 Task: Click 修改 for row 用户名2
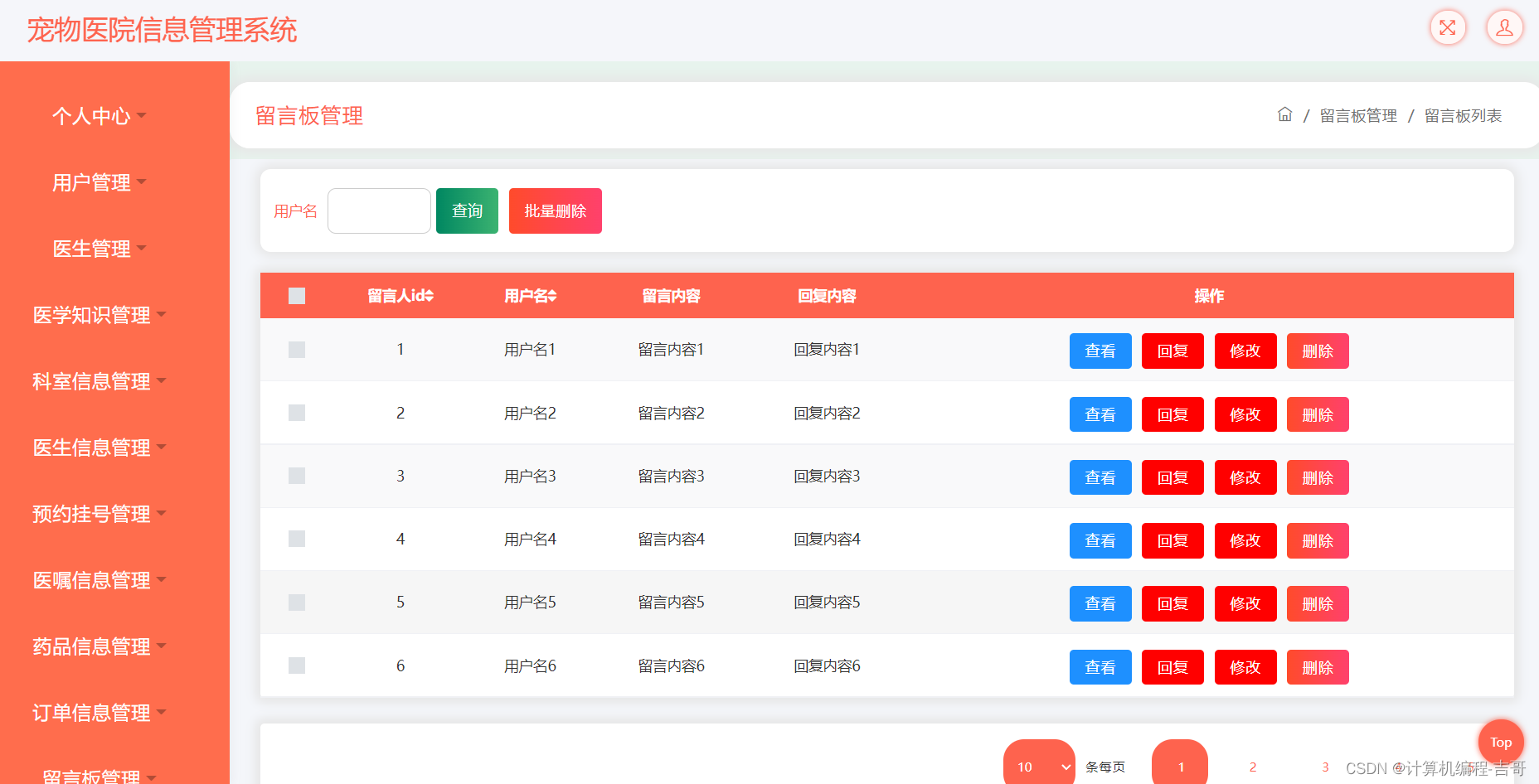[1245, 414]
